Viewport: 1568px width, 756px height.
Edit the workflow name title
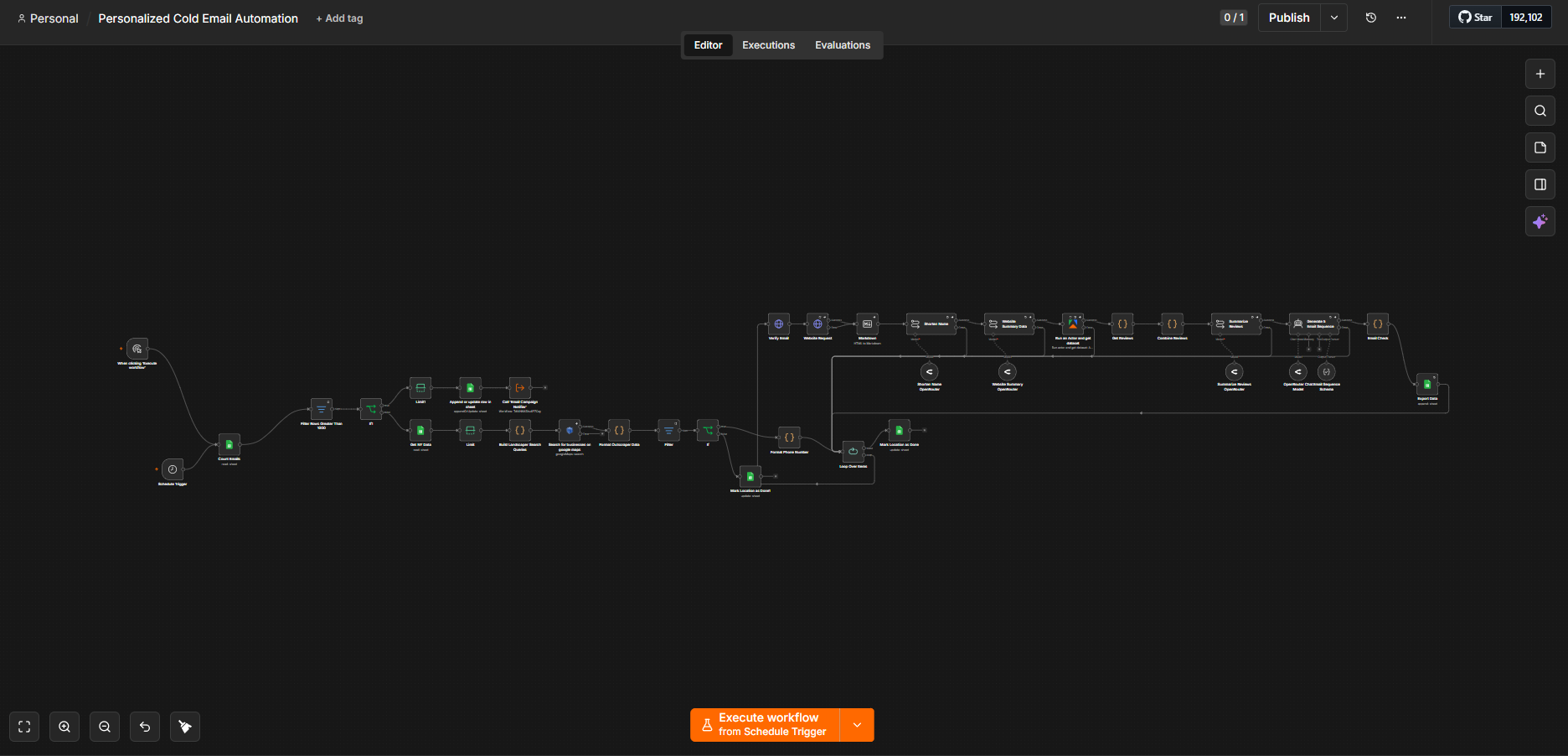tap(198, 18)
